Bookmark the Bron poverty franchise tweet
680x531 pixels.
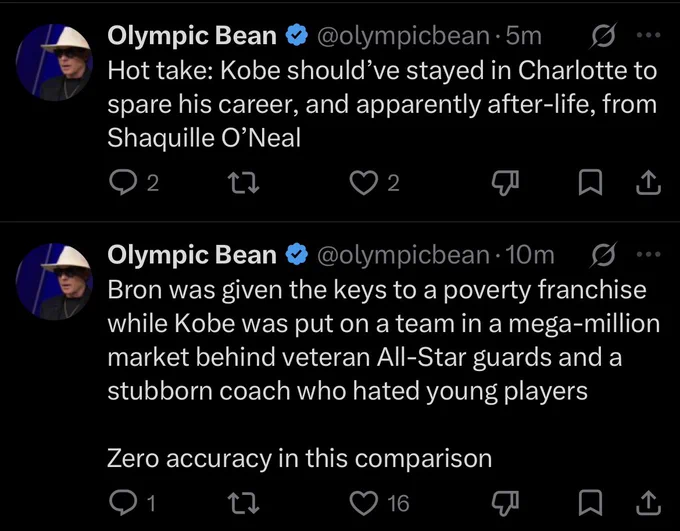(590, 503)
